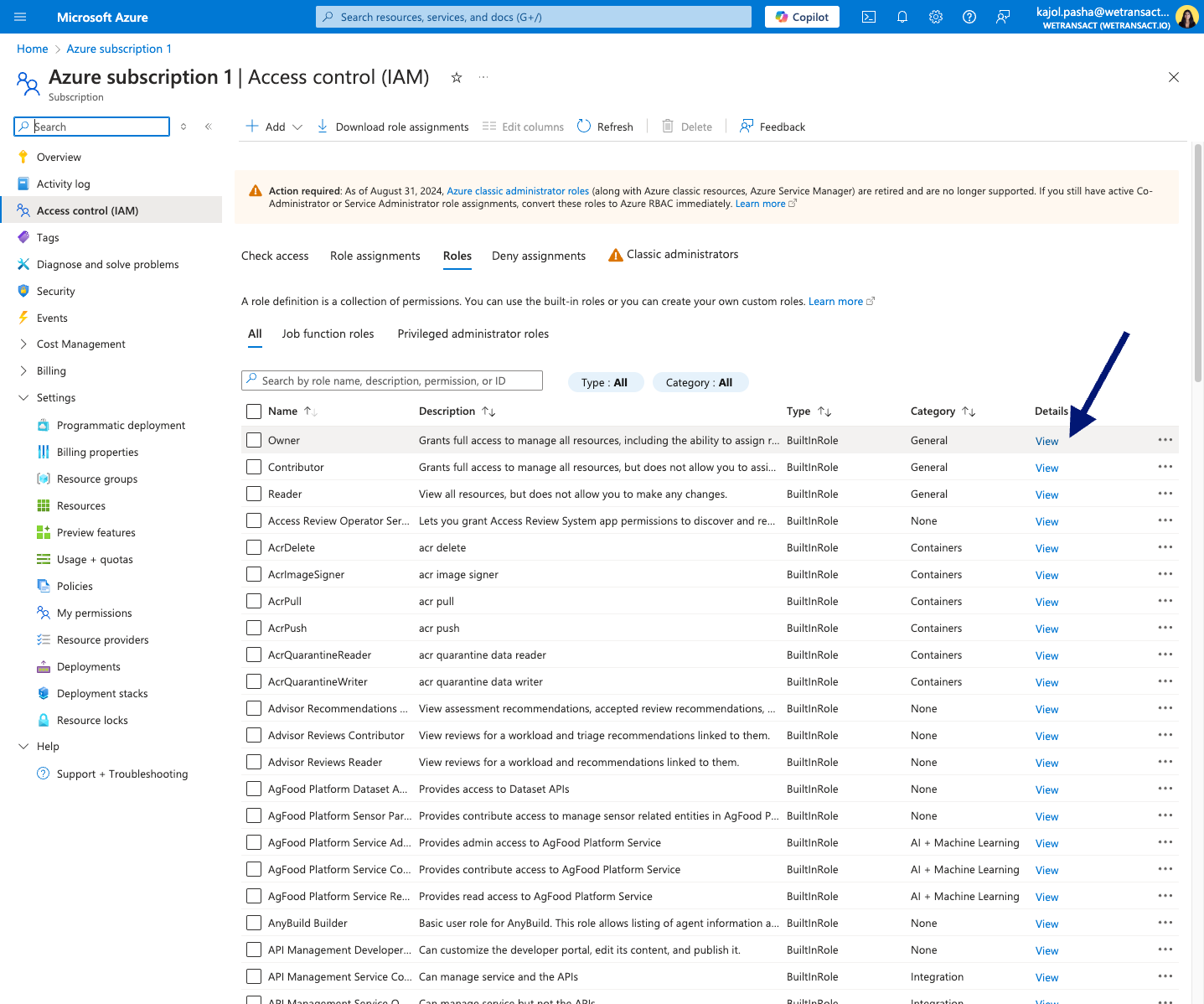
Task: Open the Type : All filter
Action: [x=605, y=382]
